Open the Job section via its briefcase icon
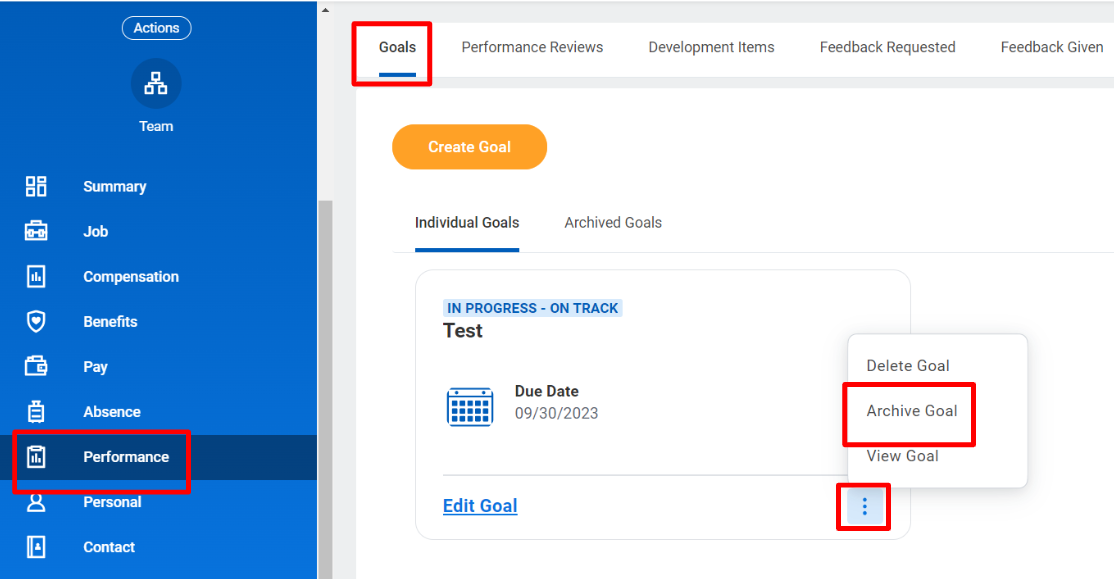 [36, 231]
